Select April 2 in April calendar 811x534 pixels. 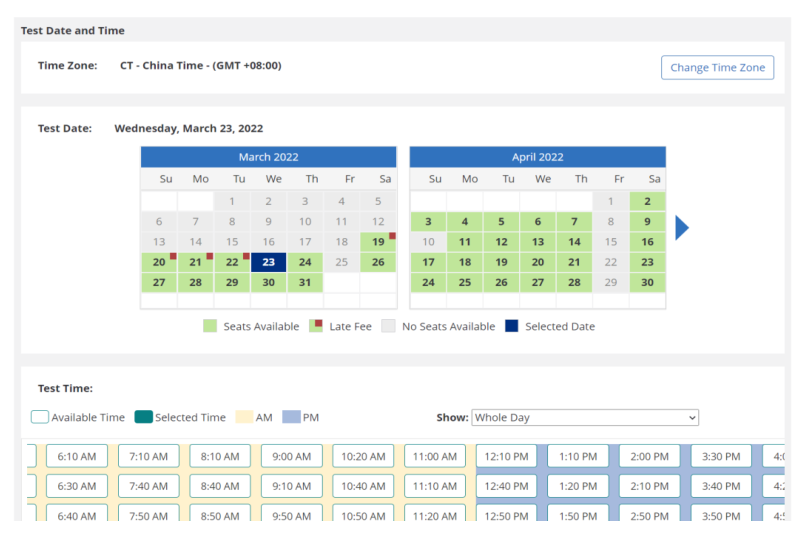(x=647, y=202)
